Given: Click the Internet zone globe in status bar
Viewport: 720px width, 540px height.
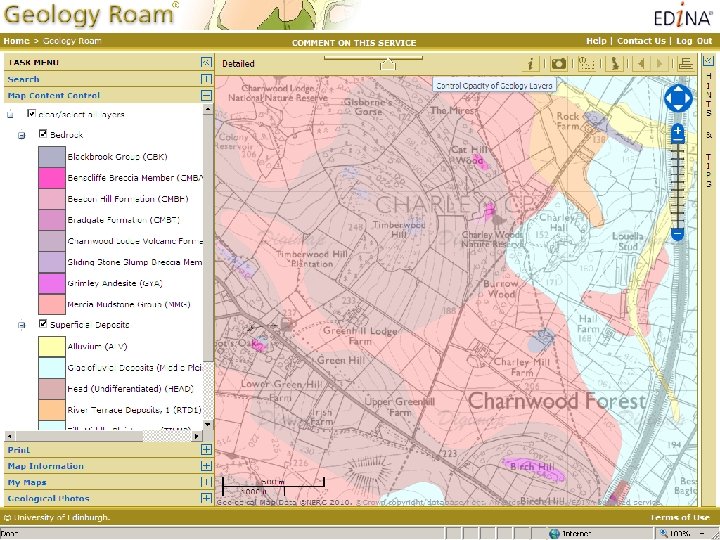Looking at the screenshot, I should click(x=554, y=534).
